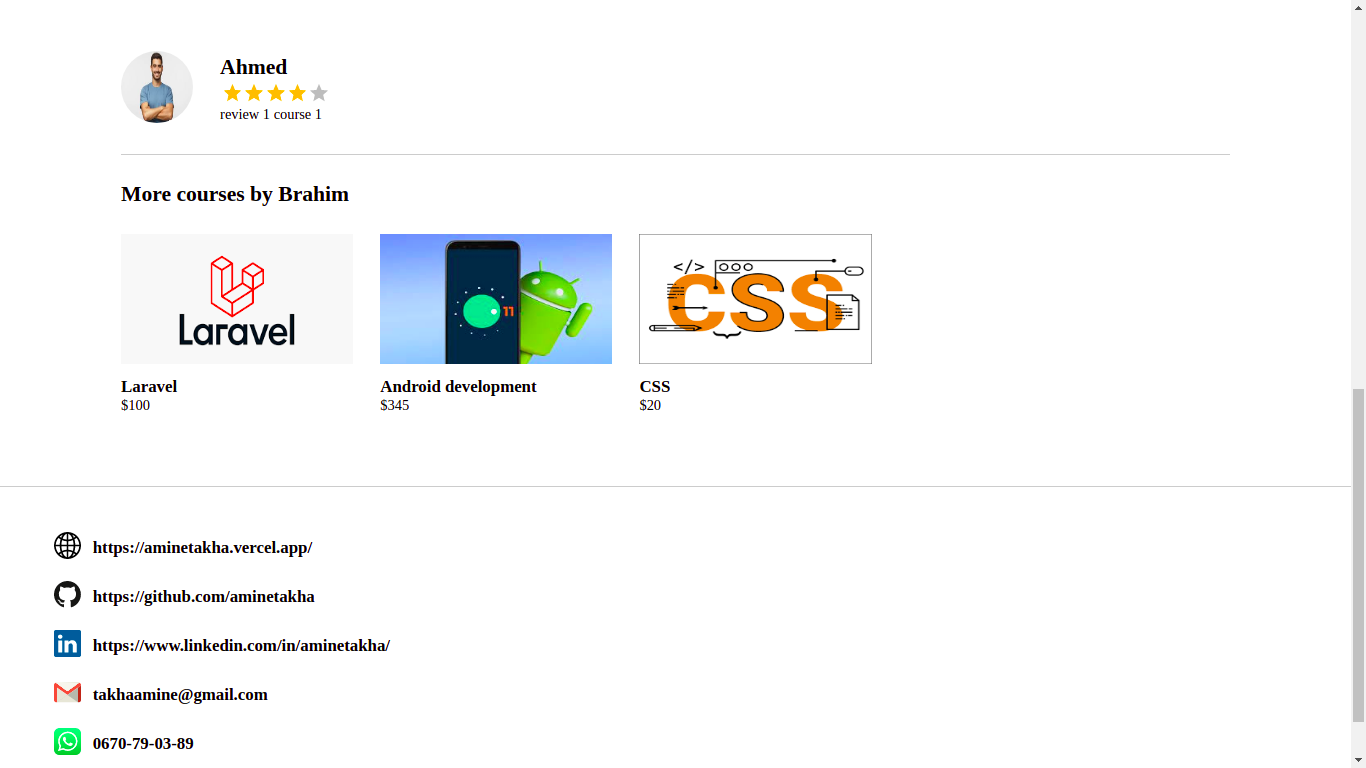Click the fourth gold rating star

click(x=297, y=93)
